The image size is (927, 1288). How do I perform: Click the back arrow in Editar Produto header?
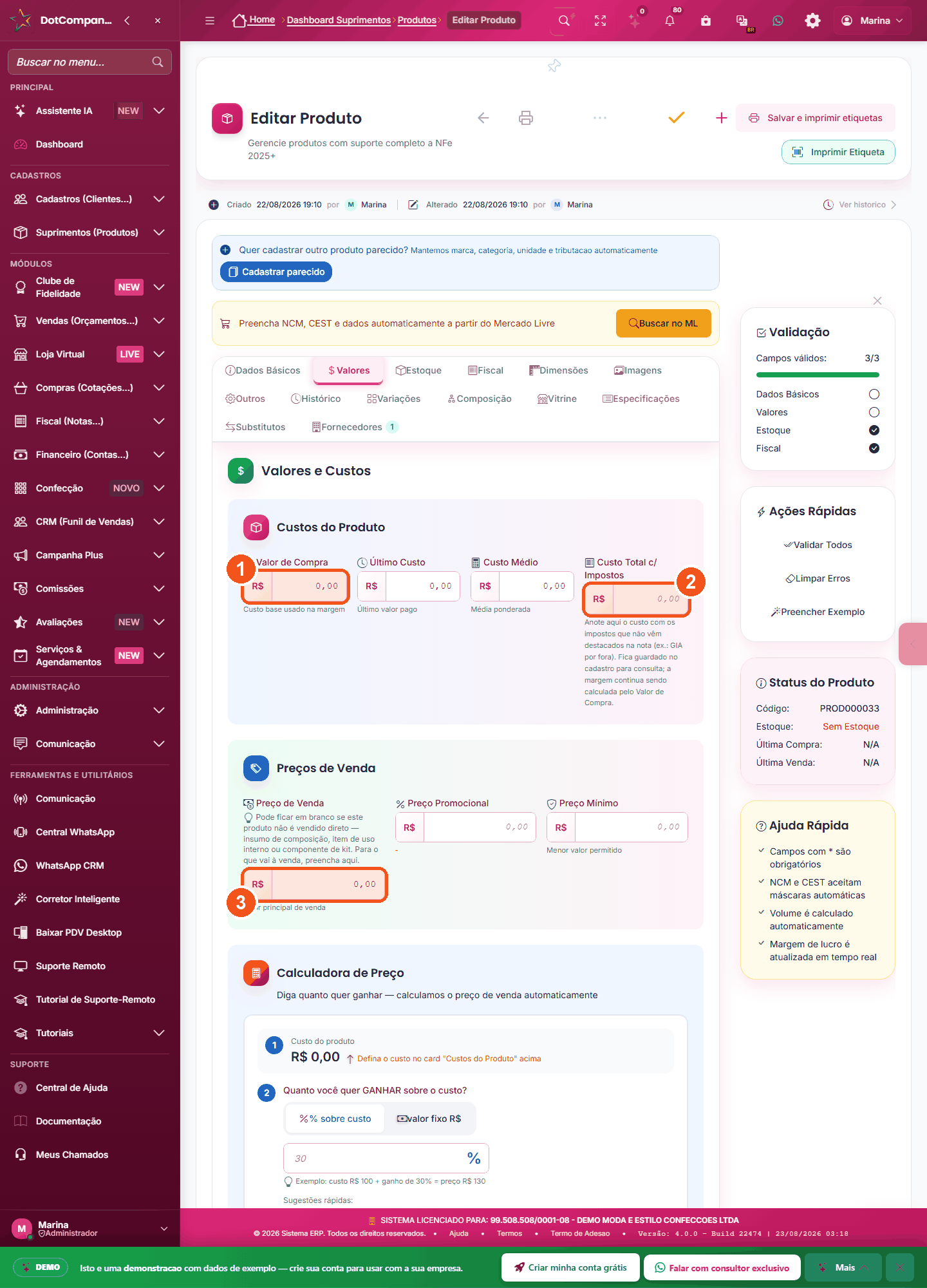coord(483,118)
